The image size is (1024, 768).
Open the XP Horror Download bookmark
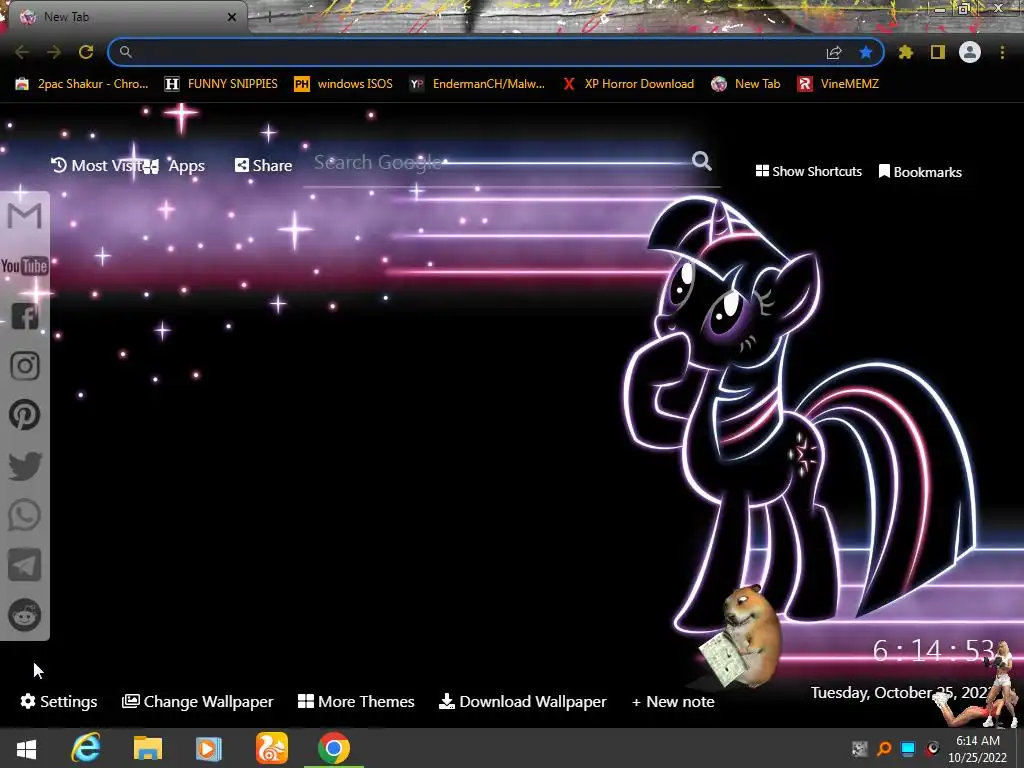(x=628, y=84)
